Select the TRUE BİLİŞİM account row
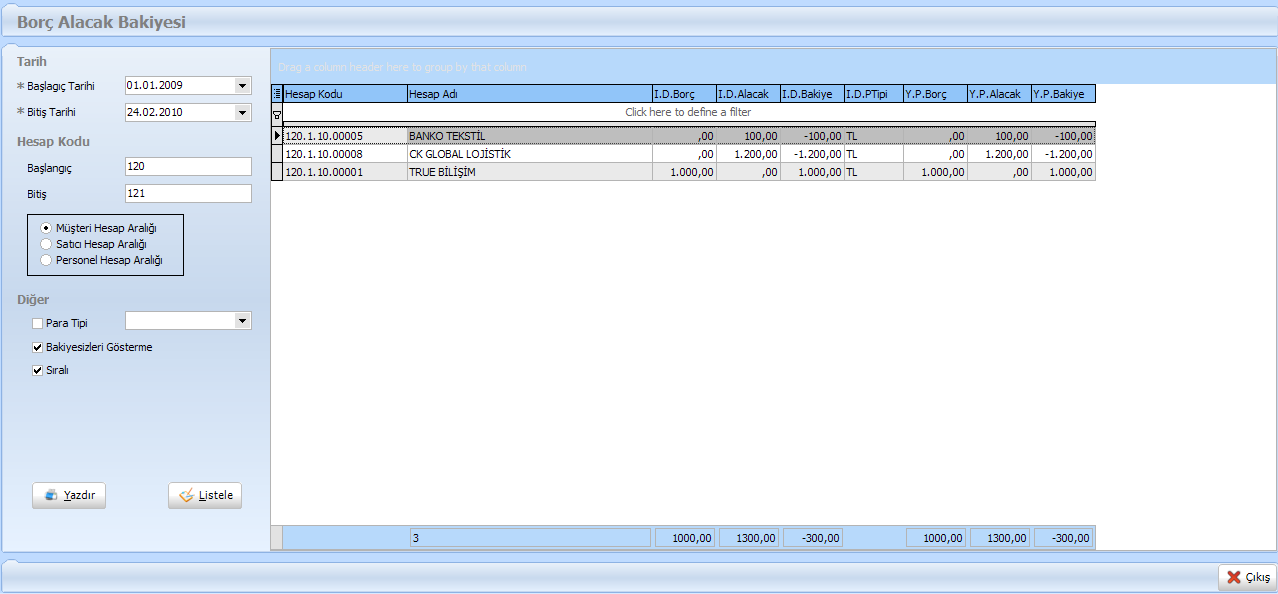 click(528, 173)
